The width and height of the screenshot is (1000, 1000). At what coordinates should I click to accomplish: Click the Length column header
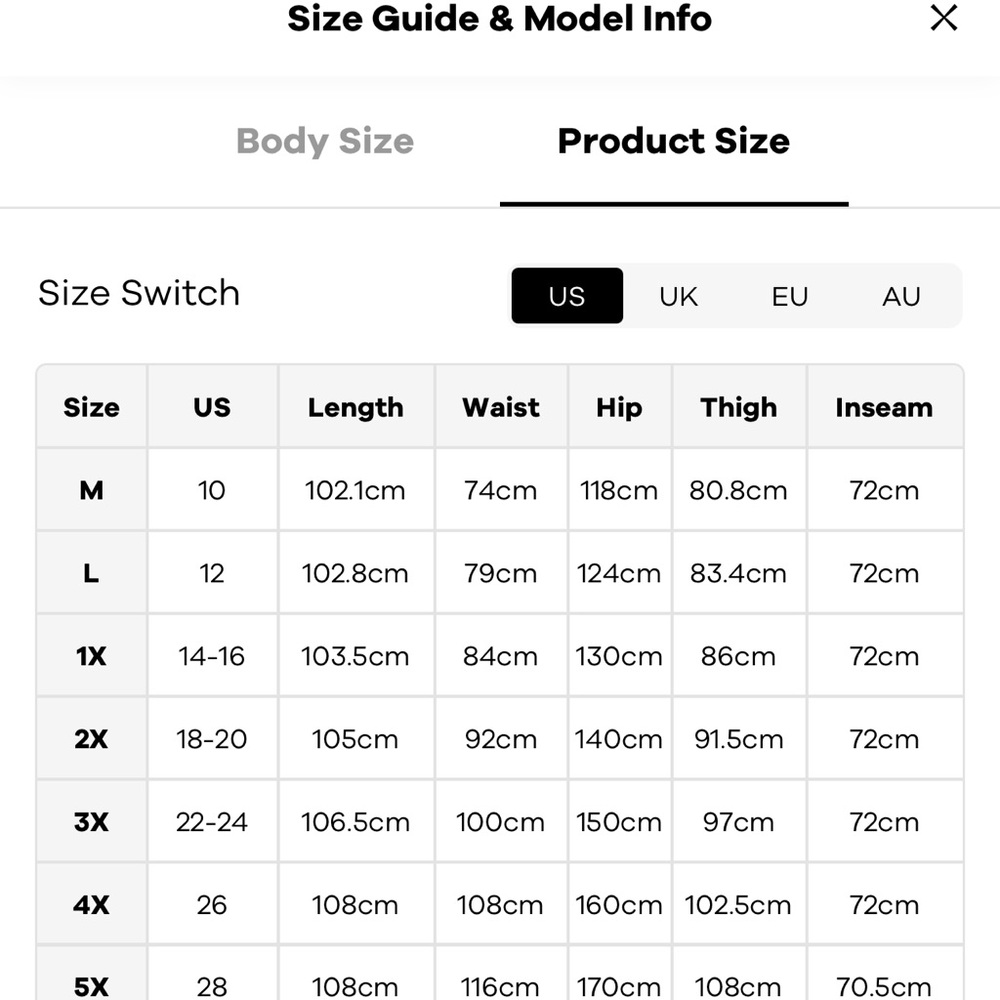point(355,407)
